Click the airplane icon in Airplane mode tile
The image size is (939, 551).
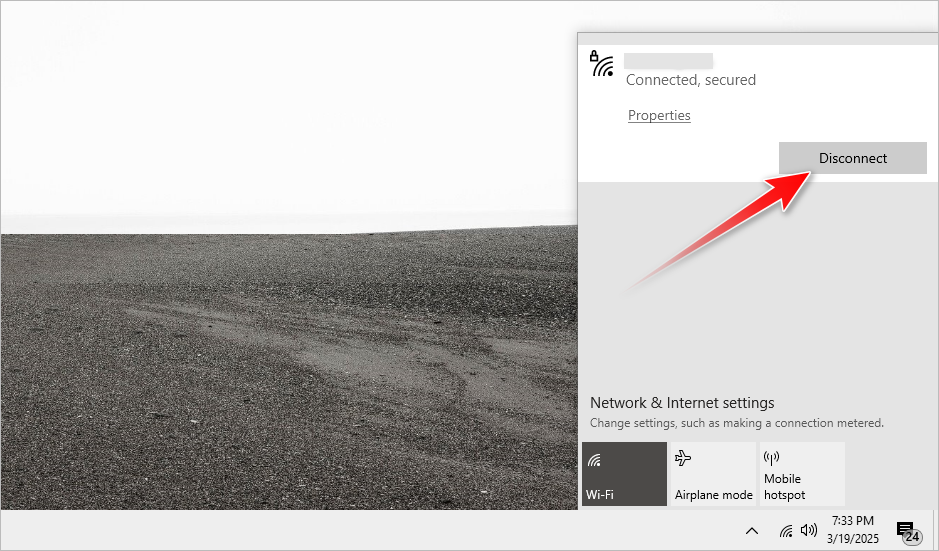tap(683, 459)
